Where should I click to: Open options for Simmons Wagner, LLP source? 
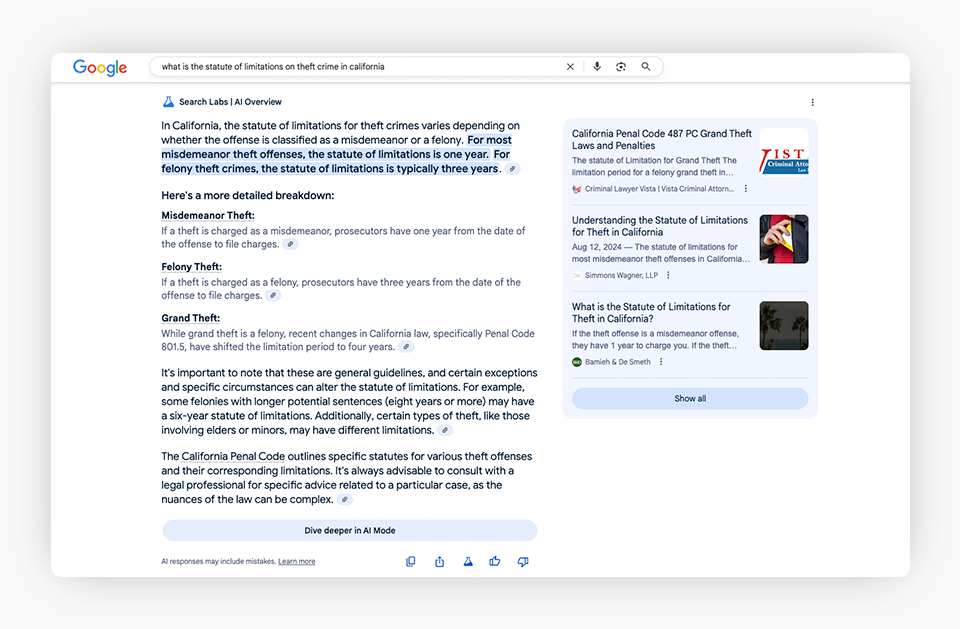[x=668, y=275]
